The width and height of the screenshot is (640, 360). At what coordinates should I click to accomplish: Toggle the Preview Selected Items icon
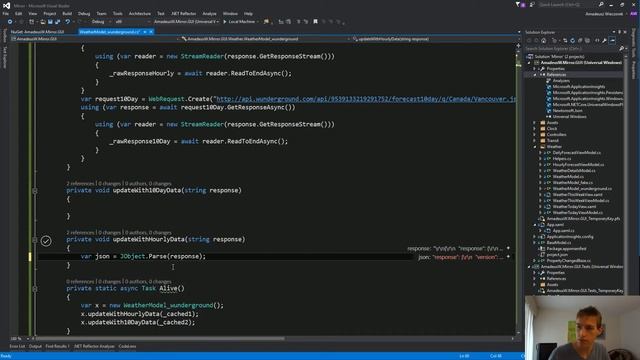pos(612,40)
